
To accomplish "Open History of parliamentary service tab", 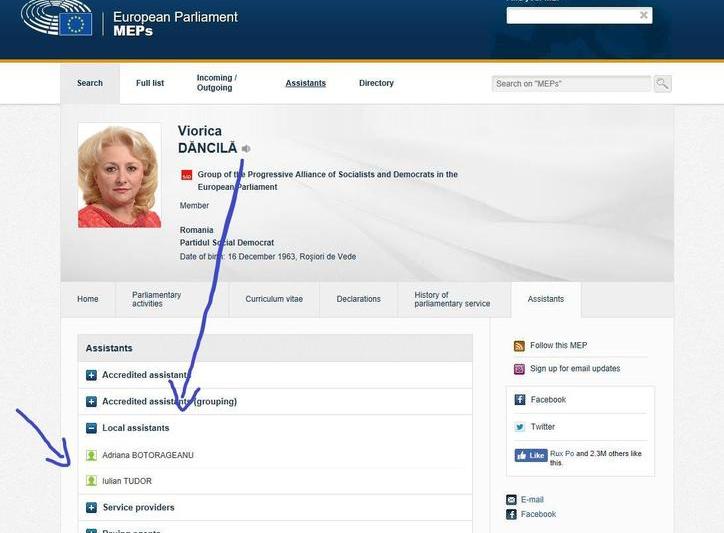I will (x=452, y=299).
